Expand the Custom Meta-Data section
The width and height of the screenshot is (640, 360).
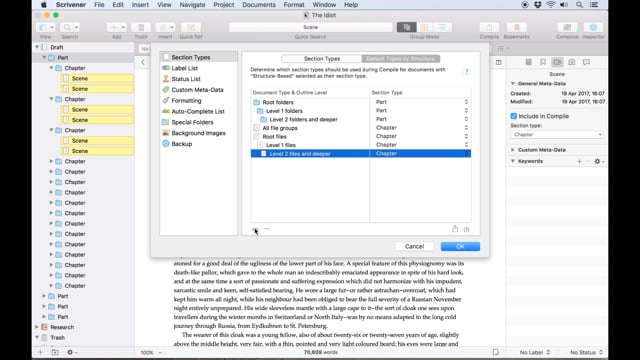click(x=513, y=150)
